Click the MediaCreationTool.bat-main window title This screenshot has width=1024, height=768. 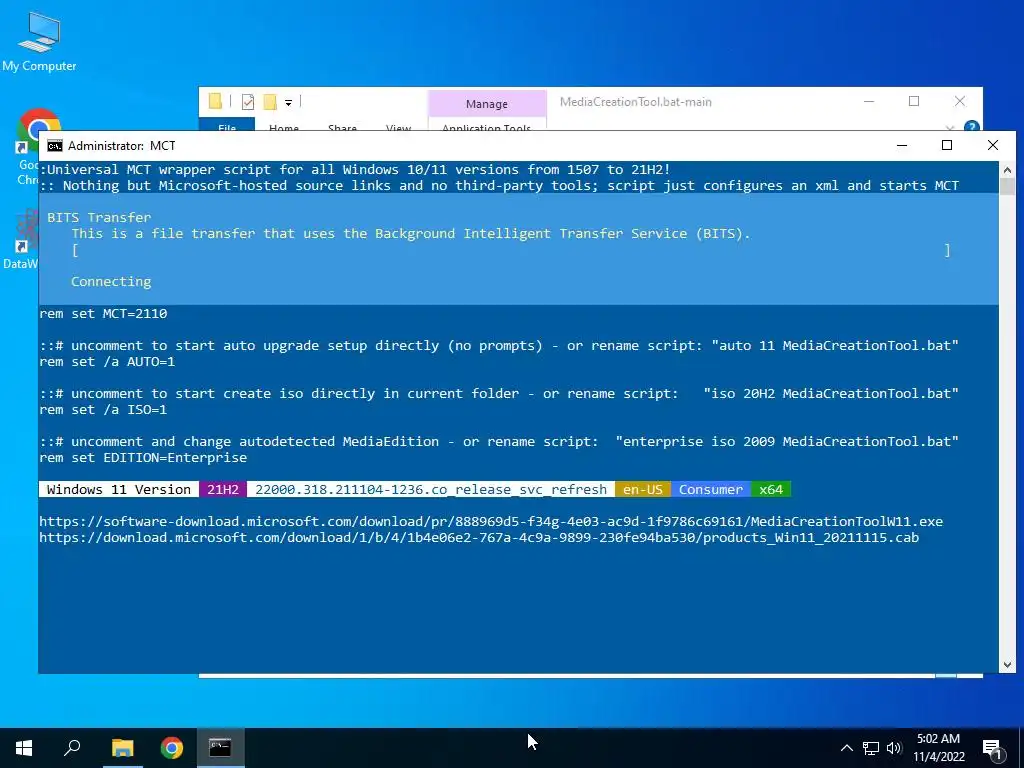click(x=635, y=102)
